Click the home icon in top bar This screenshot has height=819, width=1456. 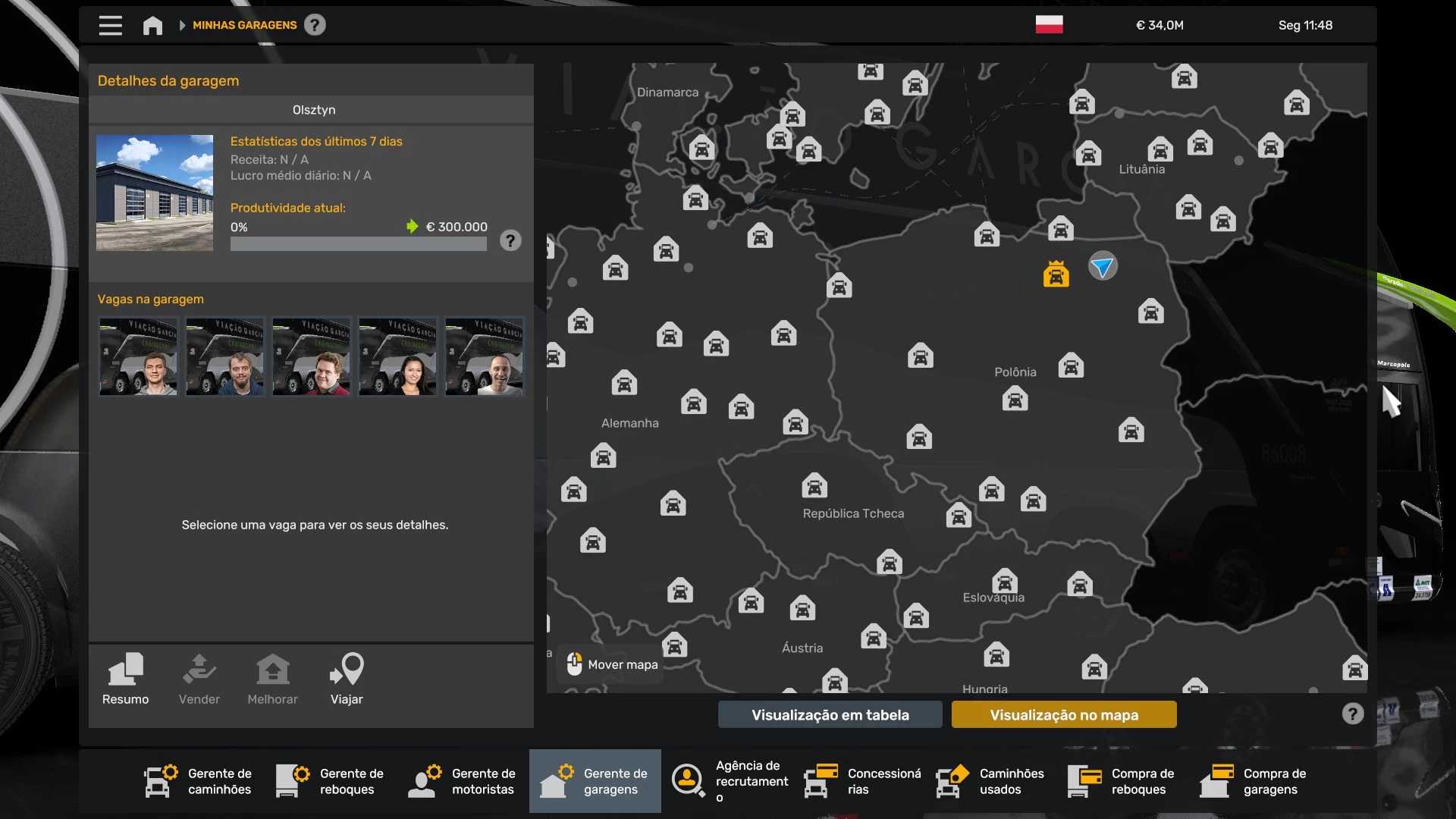tap(152, 25)
